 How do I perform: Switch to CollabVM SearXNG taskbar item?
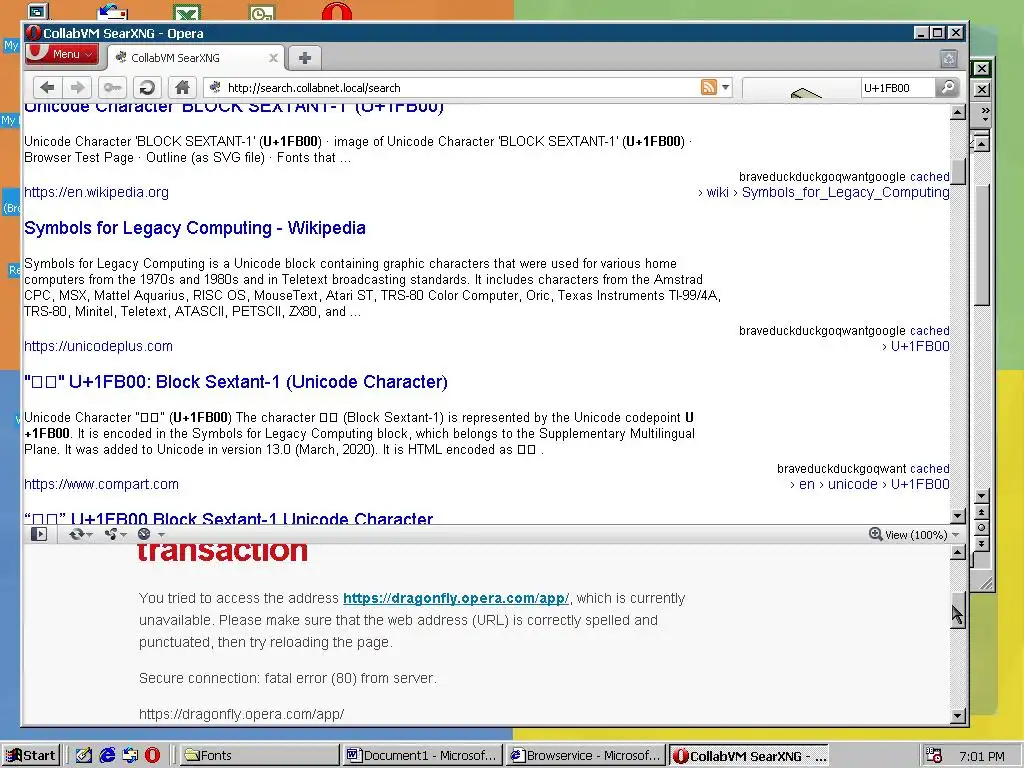[x=749, y=756]
